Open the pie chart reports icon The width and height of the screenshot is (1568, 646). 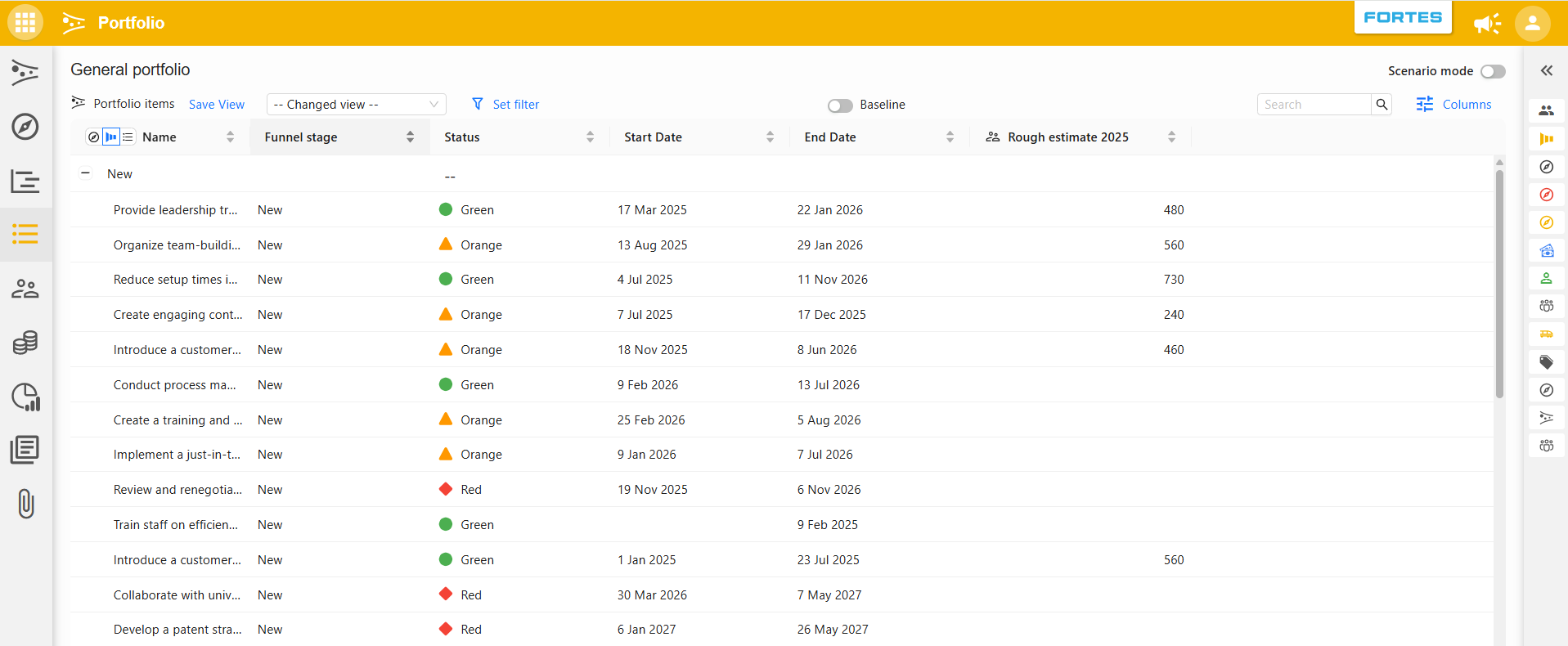coord(25,397)
